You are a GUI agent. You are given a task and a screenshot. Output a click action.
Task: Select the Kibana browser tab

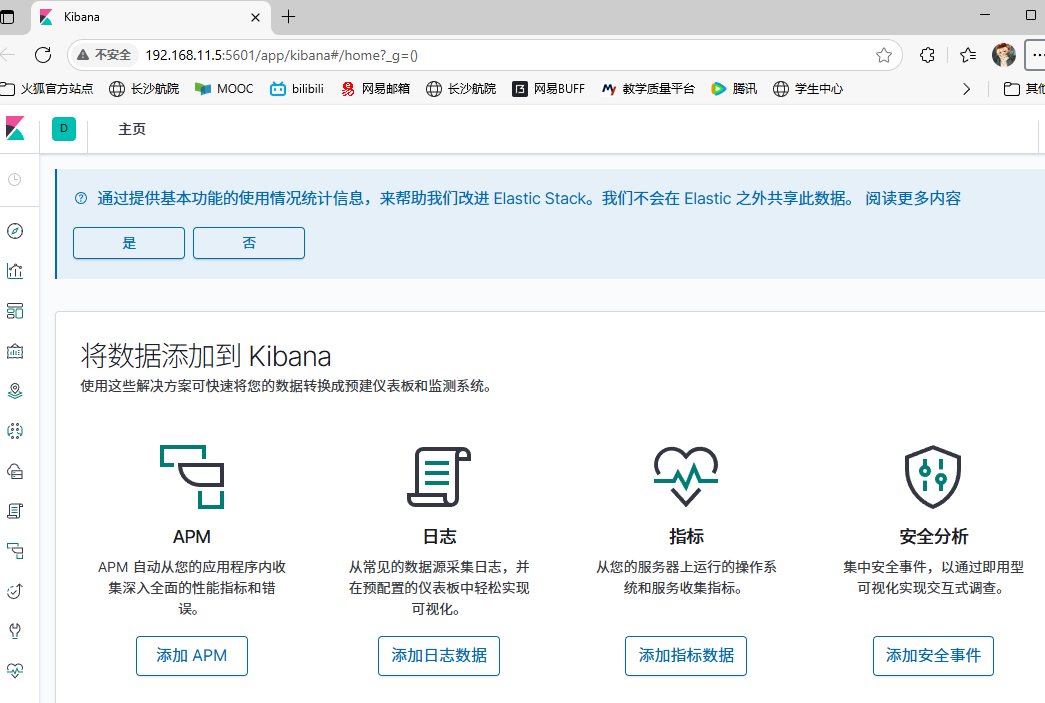click(x=150, y=17)
